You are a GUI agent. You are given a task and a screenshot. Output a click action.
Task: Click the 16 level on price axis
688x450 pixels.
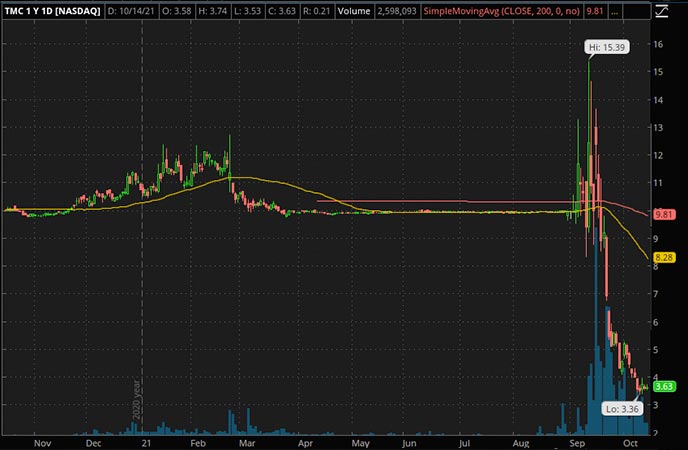coord(658,44)
